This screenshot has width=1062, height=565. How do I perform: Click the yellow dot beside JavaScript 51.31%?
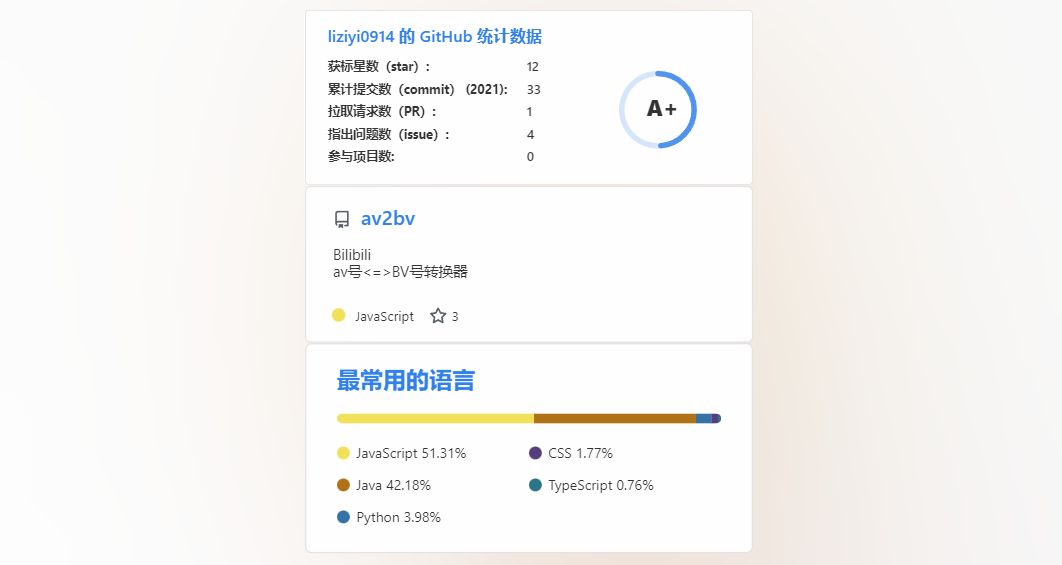pos(343,453)
